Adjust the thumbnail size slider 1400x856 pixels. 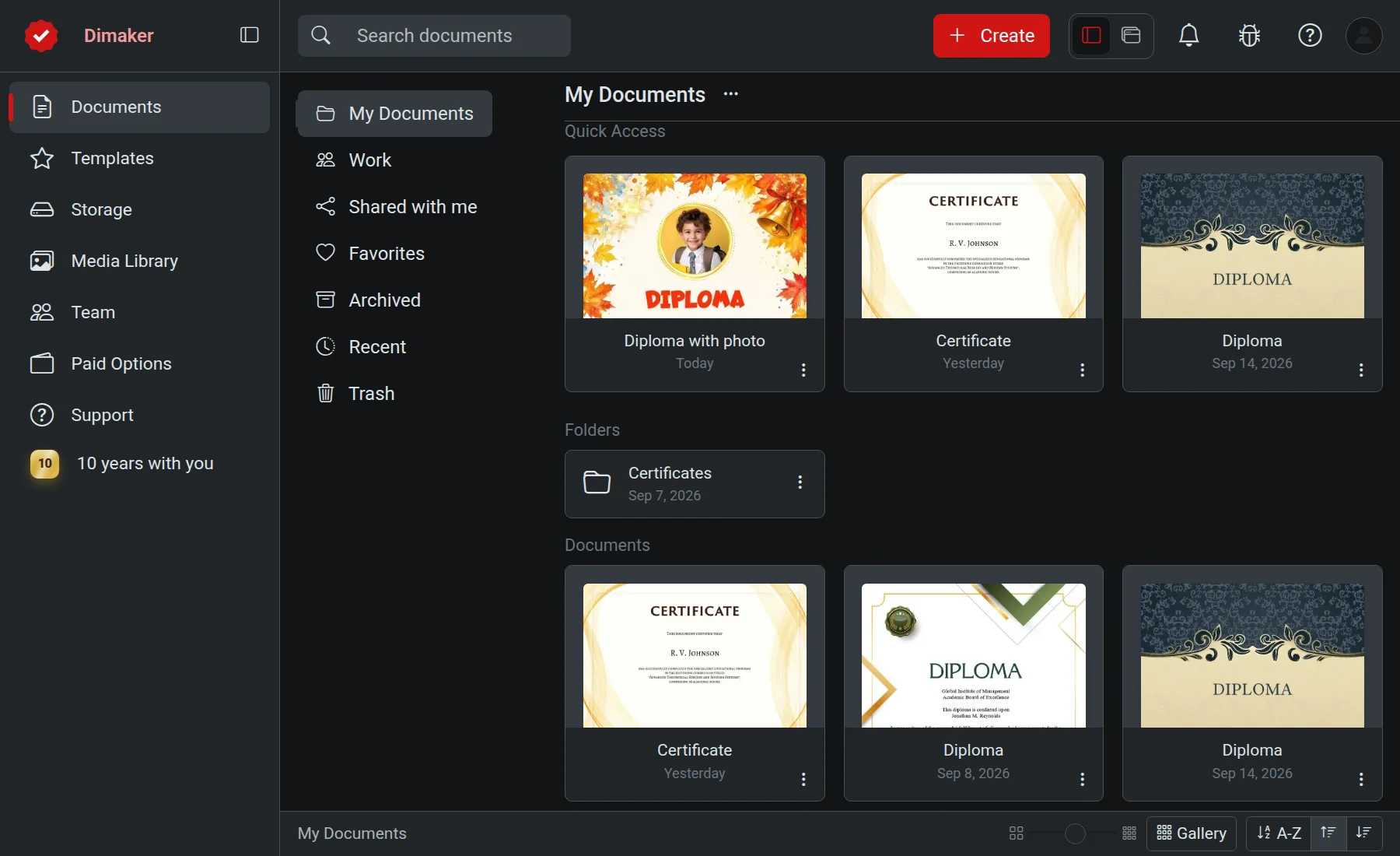(x=1075, y=833)
